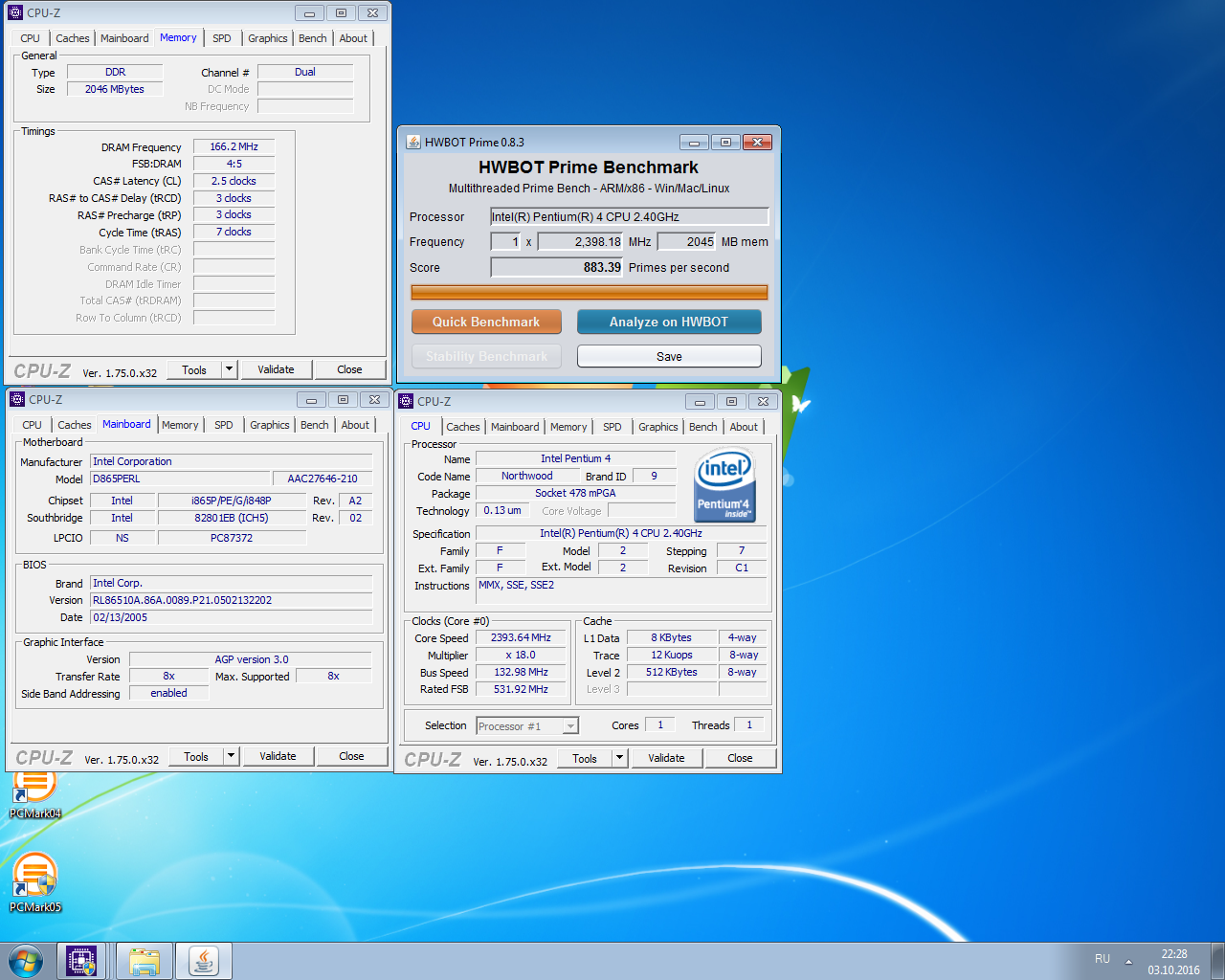Select CPU-Z taskbar icon
The width and height of the screenshot is (1225, 980).
pyautogui.click(x=81, y=961)
